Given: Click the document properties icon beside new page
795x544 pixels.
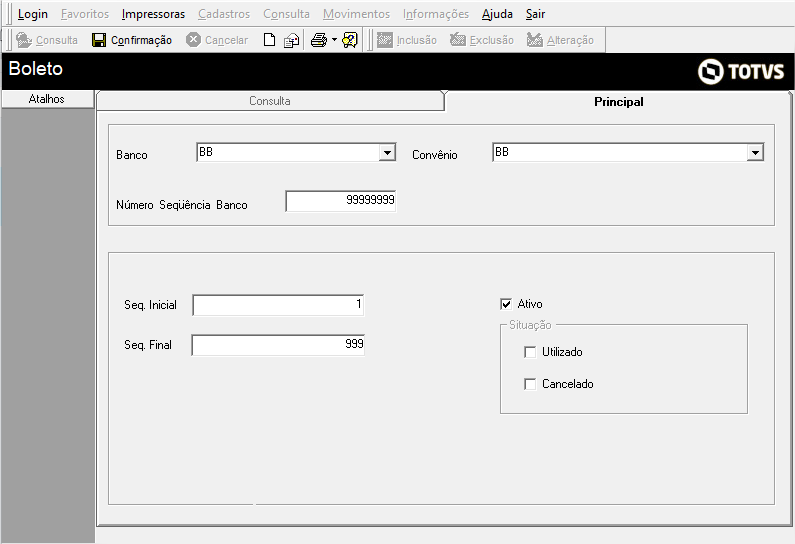Looking at the screenshot, I should (x=292, y=40).
